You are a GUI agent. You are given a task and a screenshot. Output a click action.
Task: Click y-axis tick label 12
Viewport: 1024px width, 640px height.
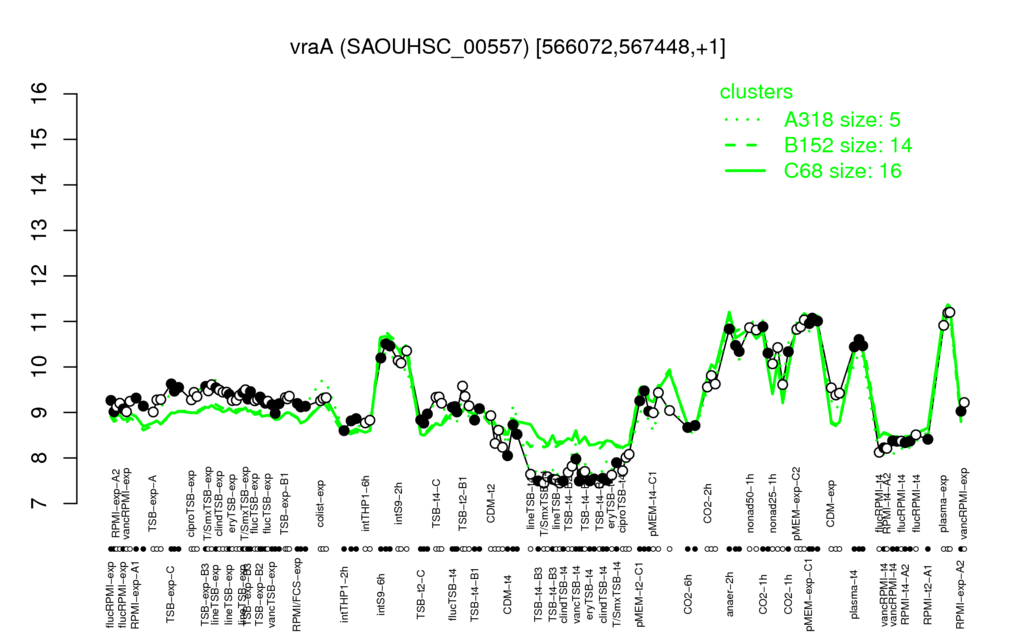pos(39,276)
